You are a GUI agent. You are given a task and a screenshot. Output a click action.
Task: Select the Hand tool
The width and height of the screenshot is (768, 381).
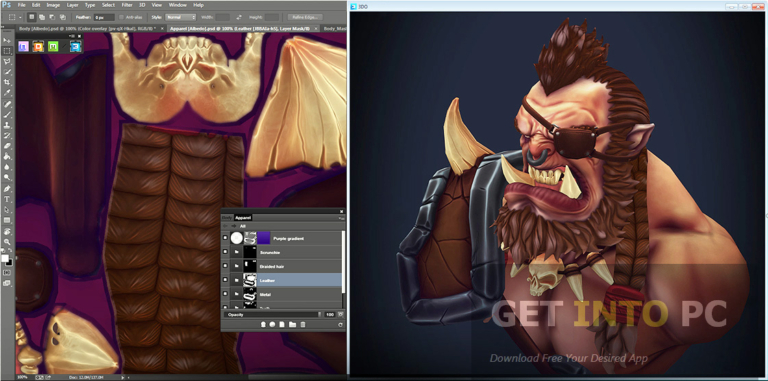coord(7,231)
